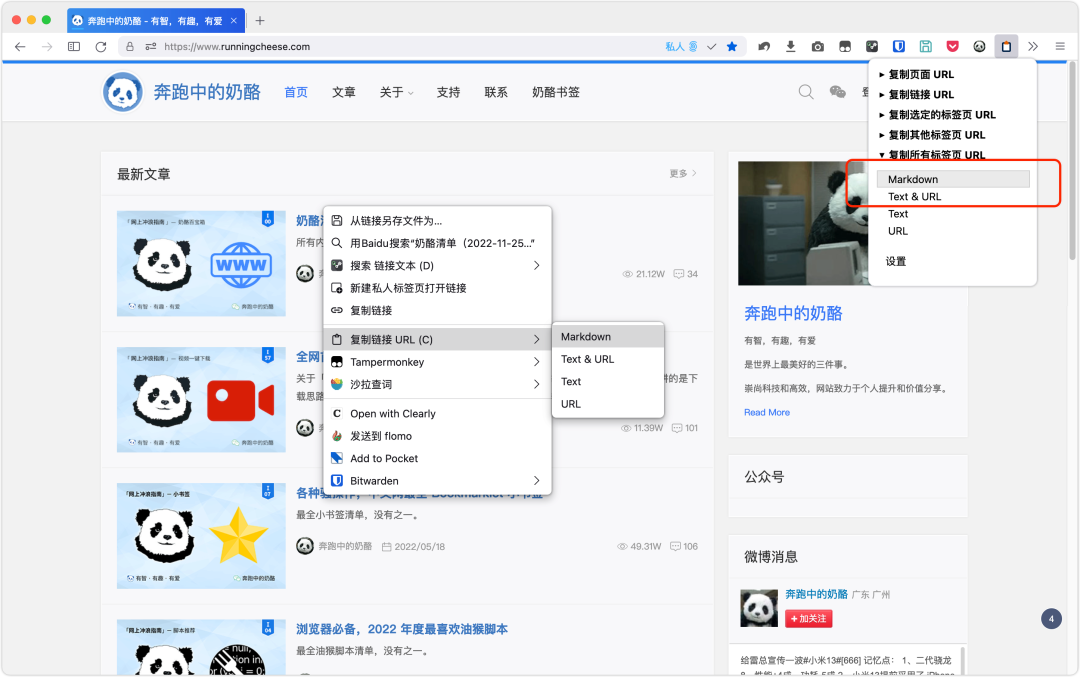Click the blue bookmark star
Image resolution: width=1080 pixels, height=677 pixels.
(732, 47)
